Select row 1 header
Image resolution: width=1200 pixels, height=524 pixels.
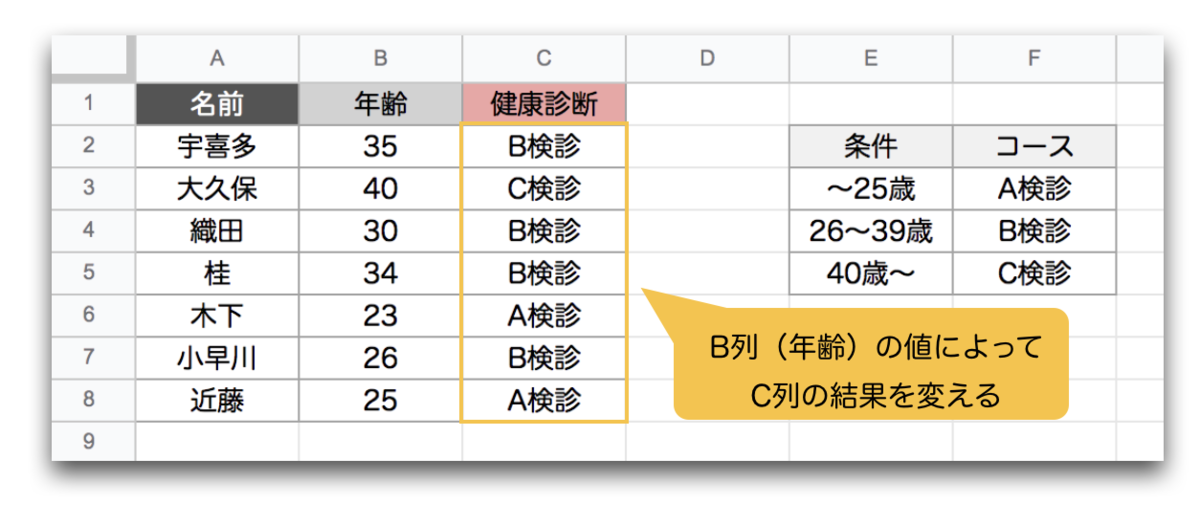pos(93,103)
